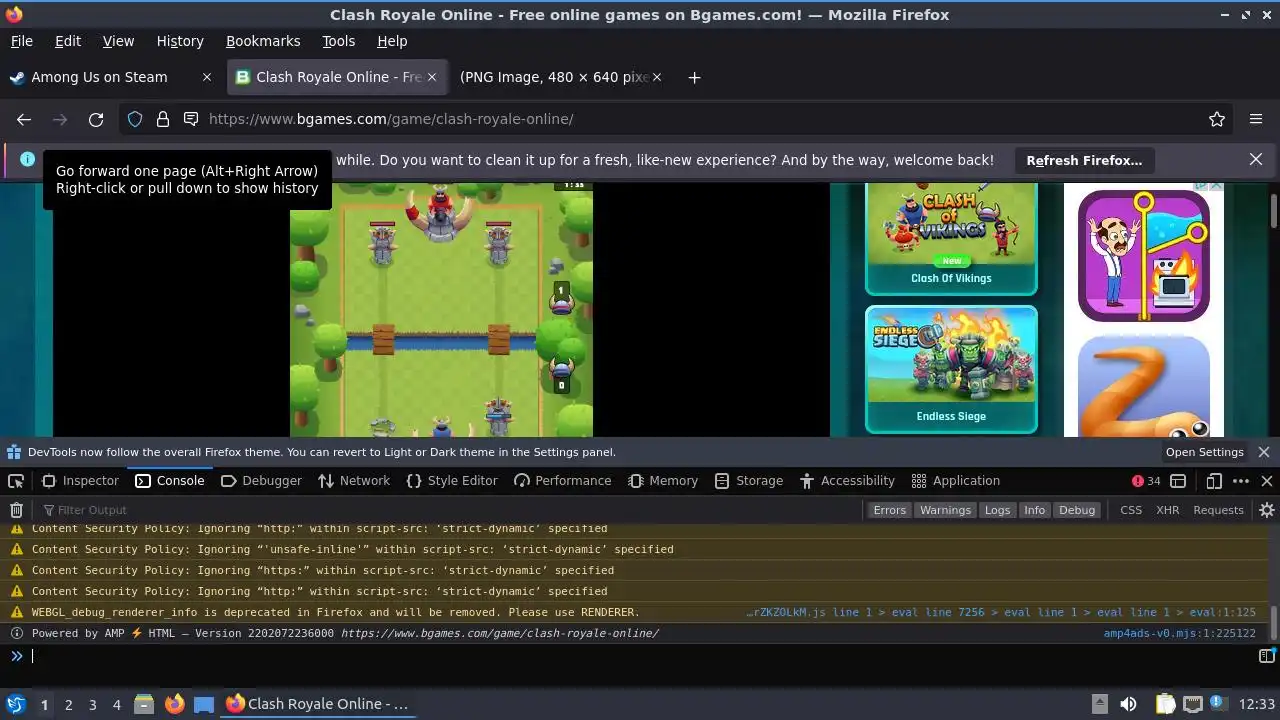Switch to Style Editor tab

[452, 481]
